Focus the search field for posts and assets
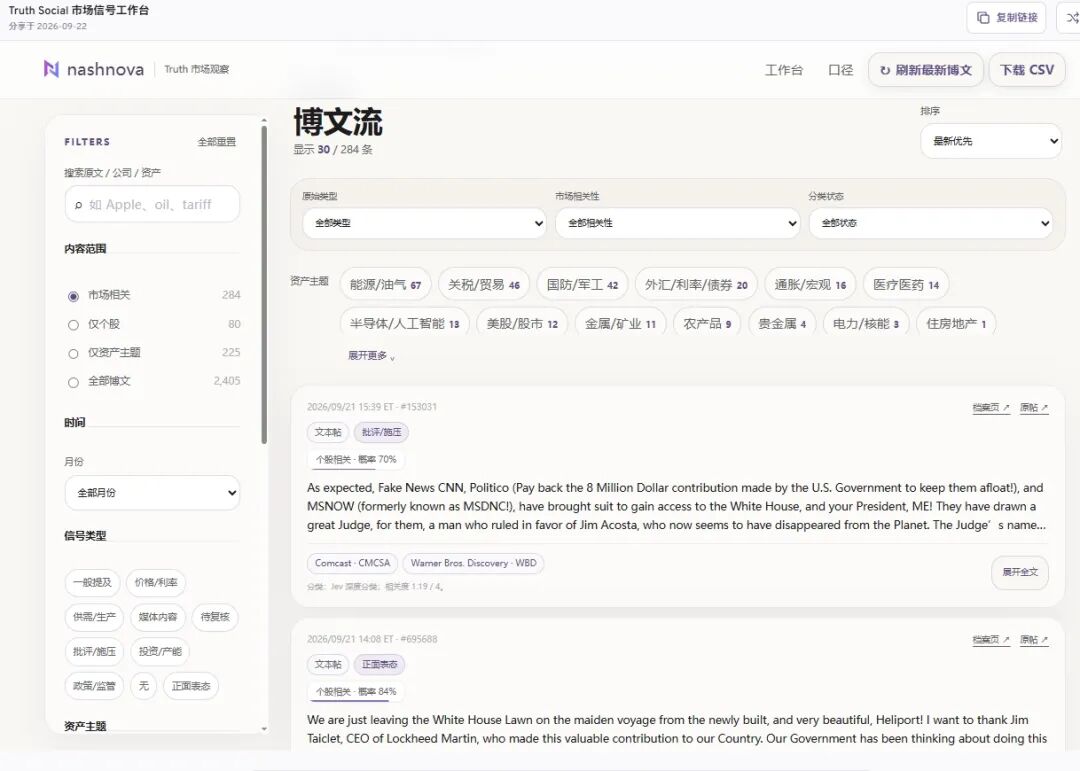 pyautogui.click(x=152, y=204)
